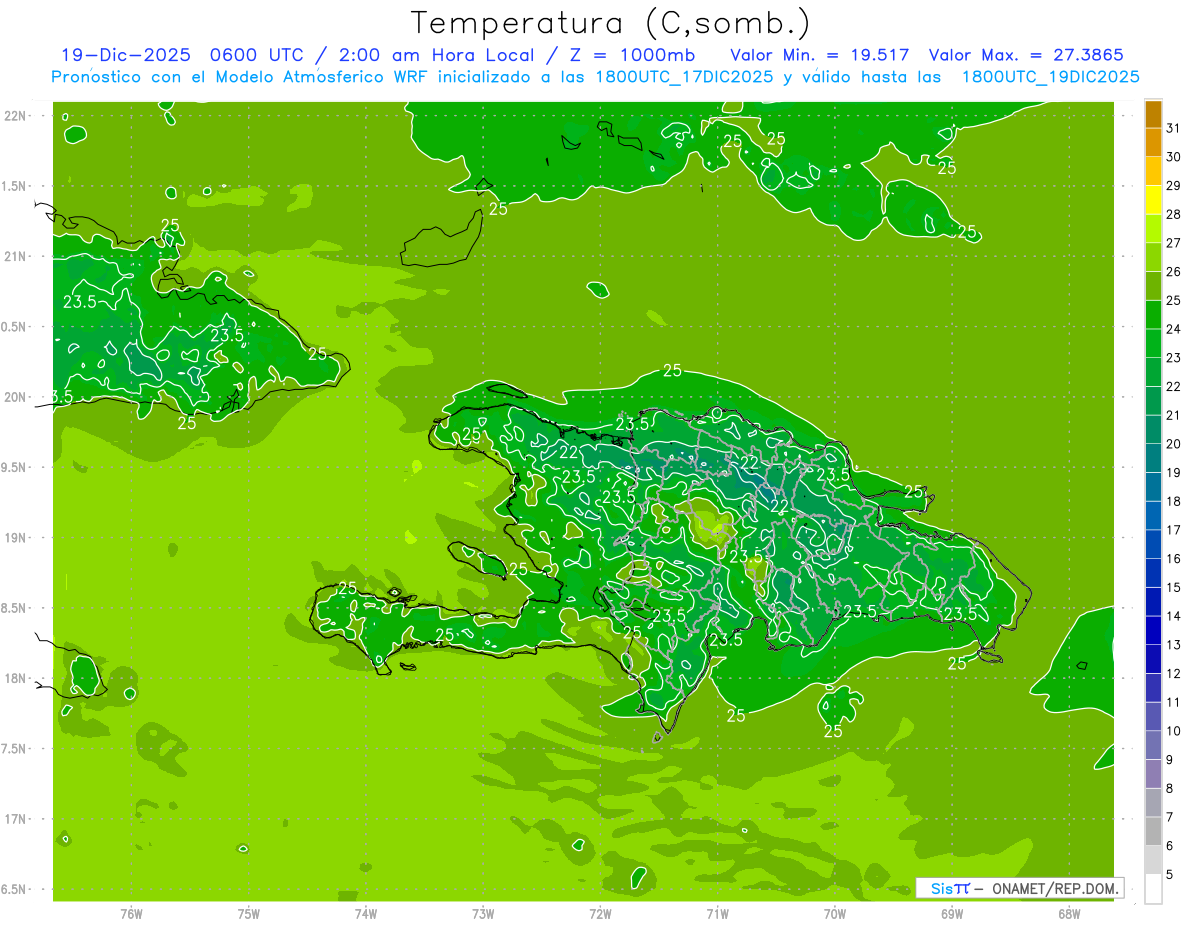1200x927 pixels.
Task: Click the 'SisTT - ONAMET/REP.DOM.' credit label
Action: click(1020, 888)
